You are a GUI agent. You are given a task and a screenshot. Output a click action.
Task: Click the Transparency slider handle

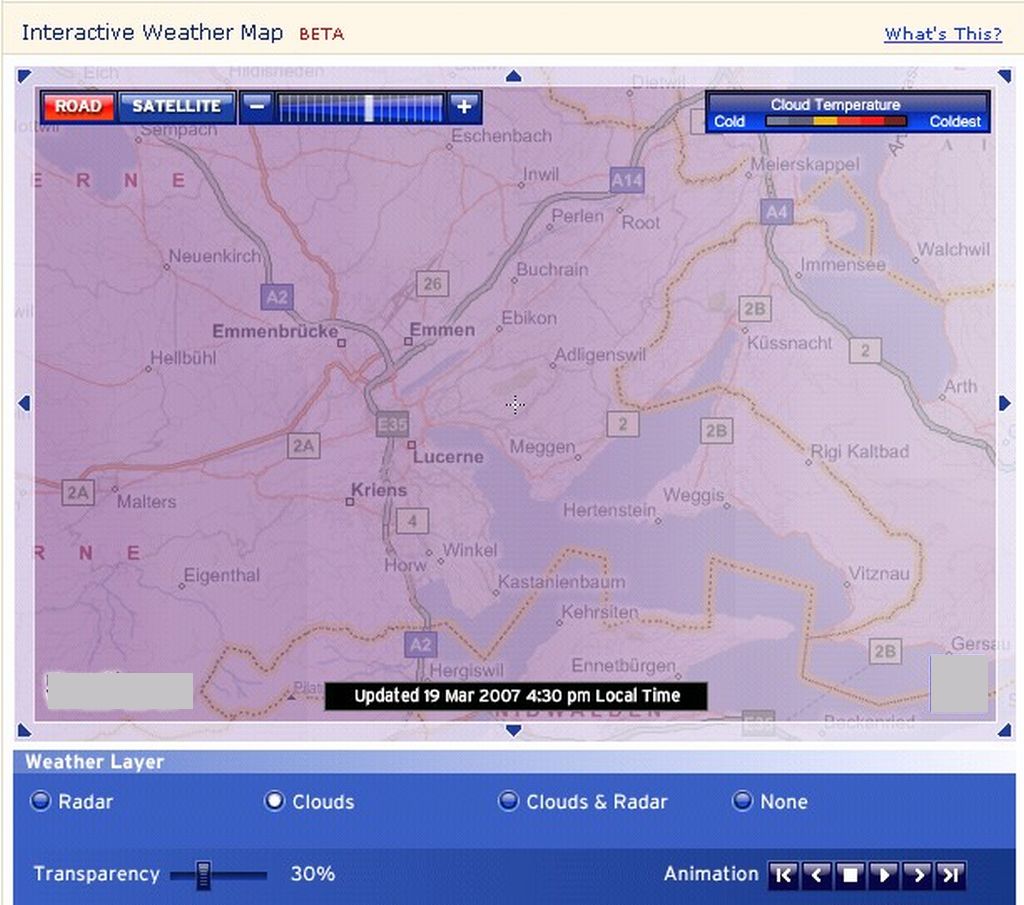[204, 875]
